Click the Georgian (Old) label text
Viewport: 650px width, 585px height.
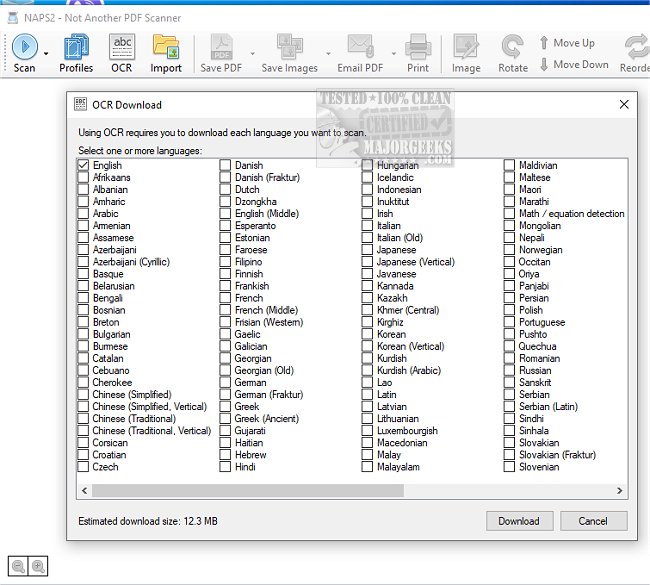tap(264, 370)
